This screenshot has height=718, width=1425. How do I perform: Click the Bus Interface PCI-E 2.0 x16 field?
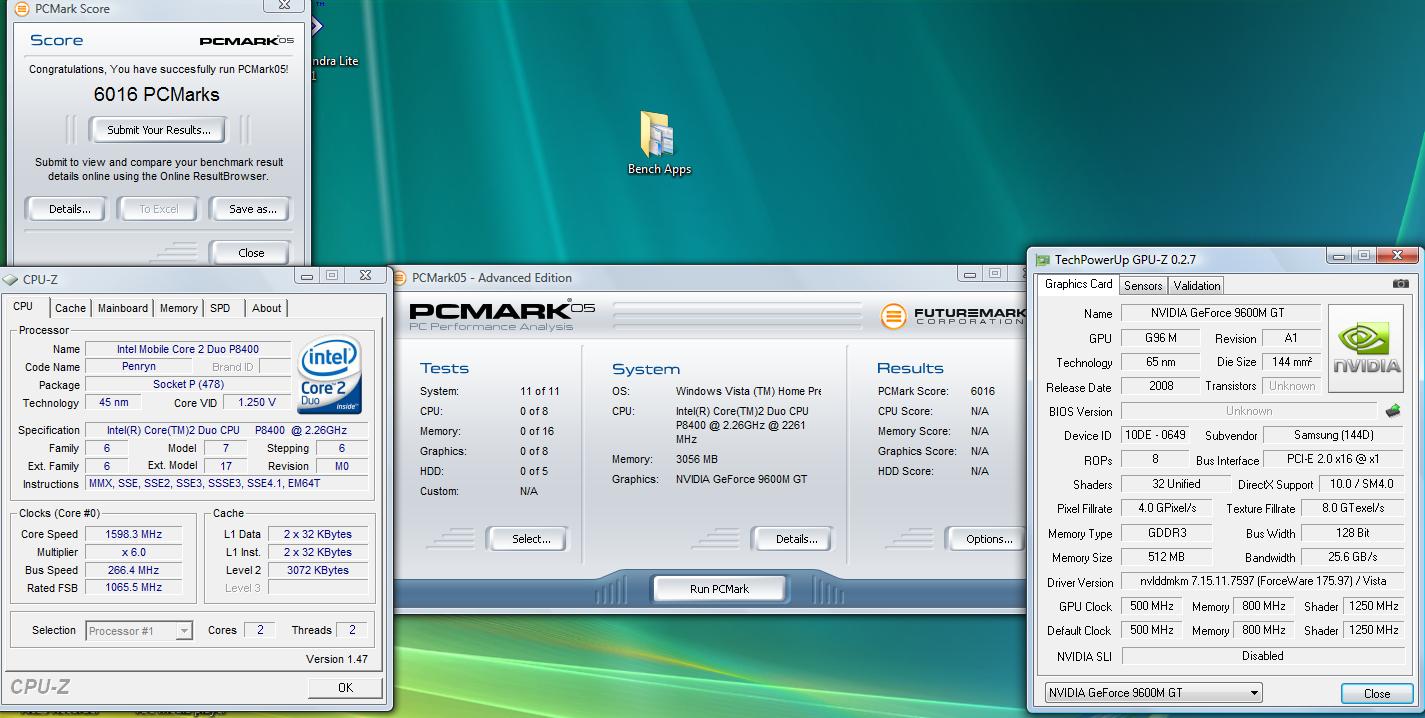1333,460
